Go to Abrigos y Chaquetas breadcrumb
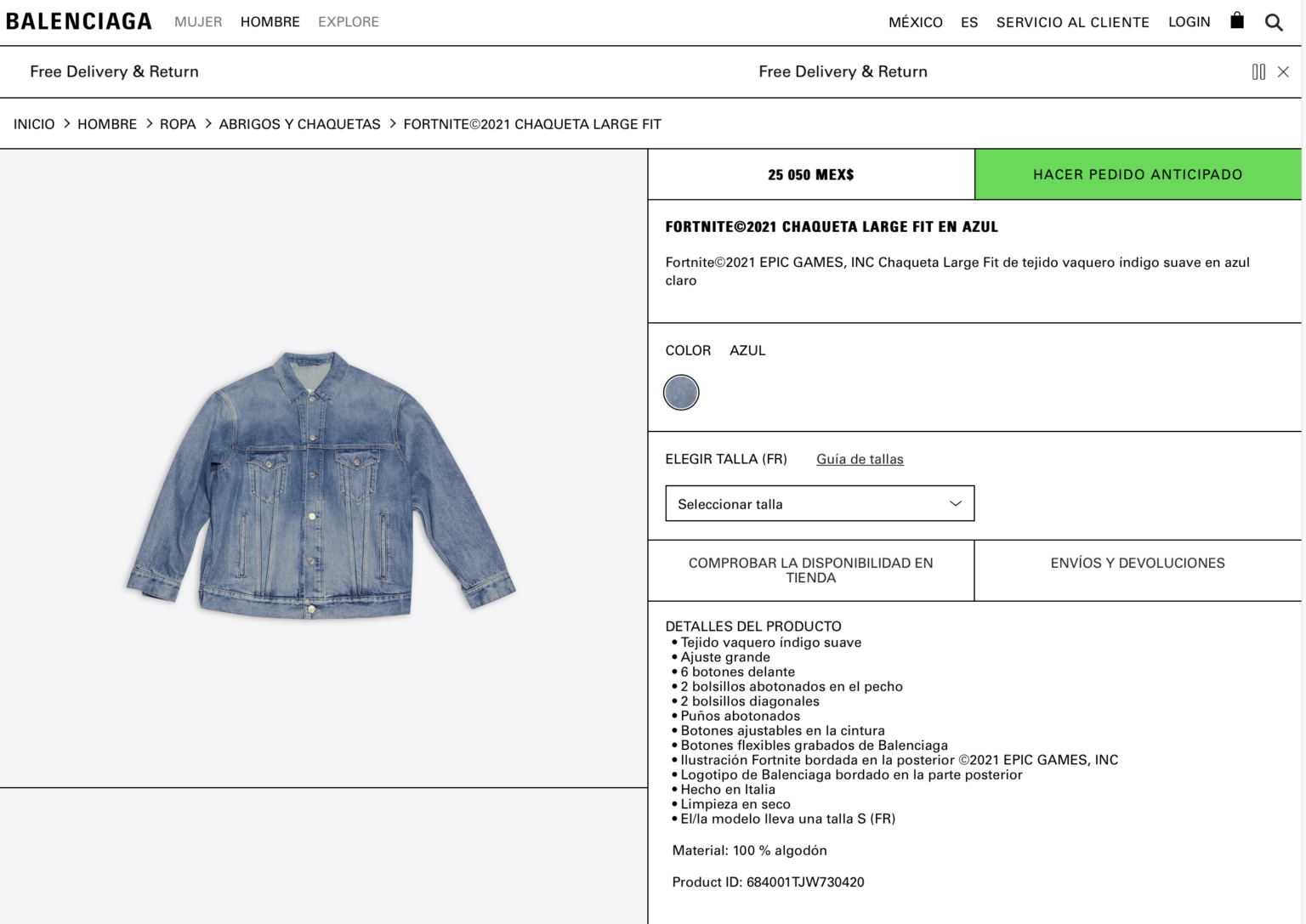 [x=299, y=124]
